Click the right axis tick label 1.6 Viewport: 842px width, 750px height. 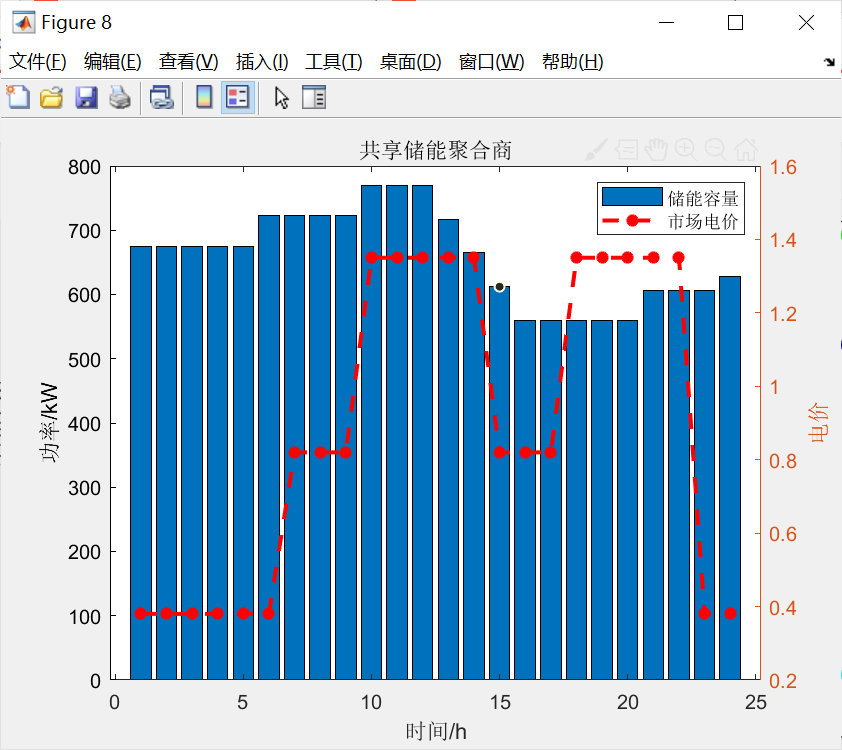(x=783, y=168)
